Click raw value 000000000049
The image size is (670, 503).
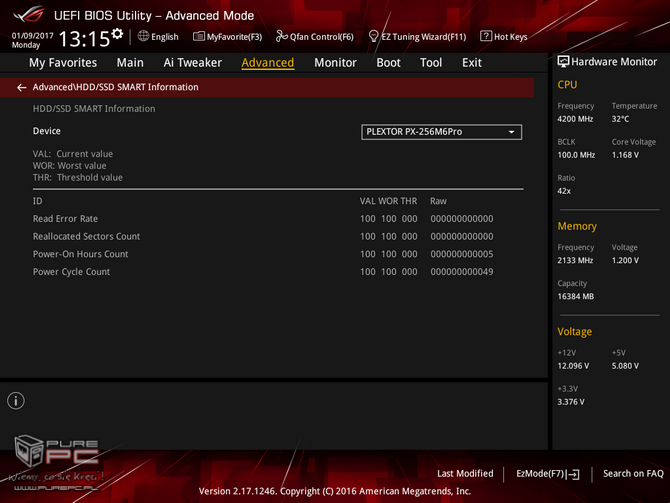tap(461, 272)
